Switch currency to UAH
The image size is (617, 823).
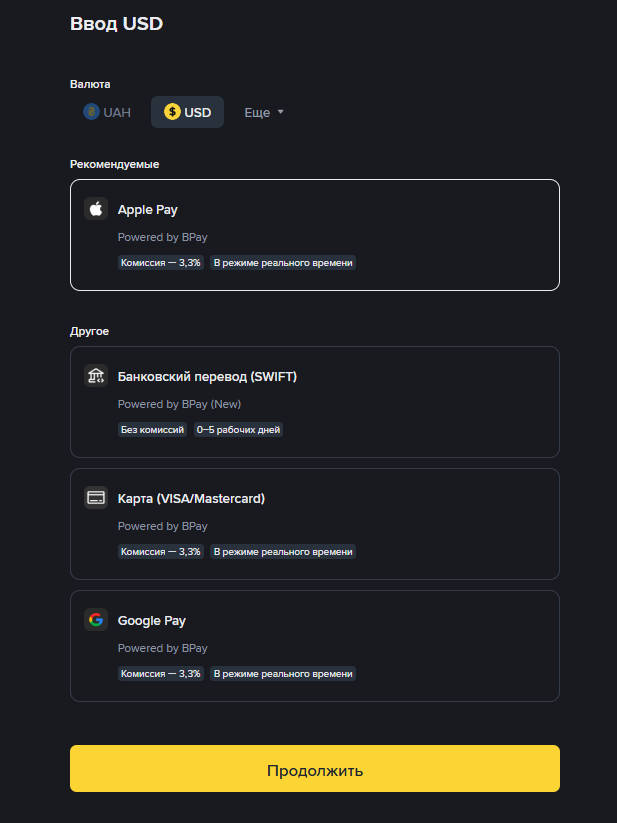pos(107,112)
